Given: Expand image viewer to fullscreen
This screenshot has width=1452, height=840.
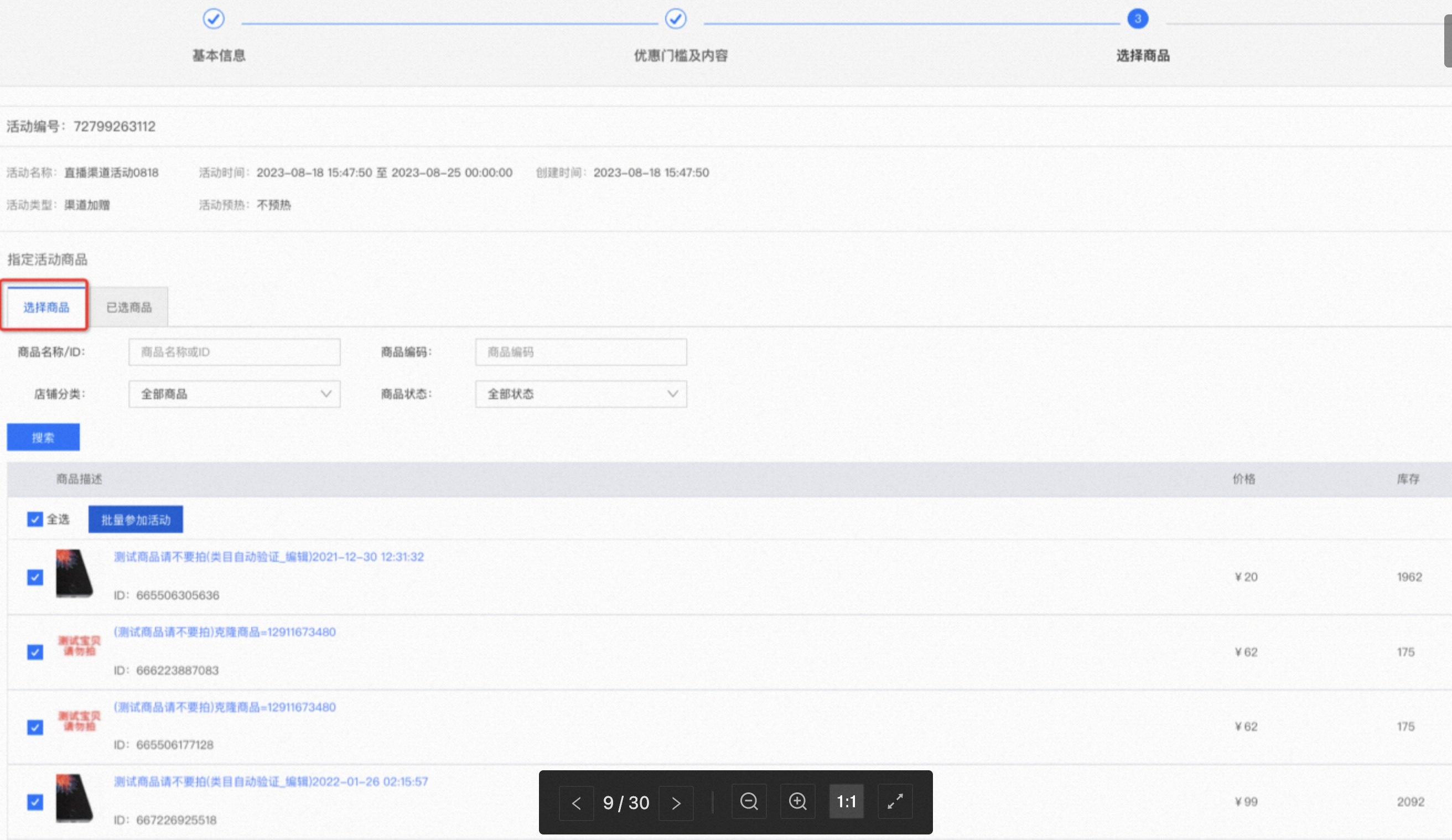Looking at the screenshot, I should [895, 801].
